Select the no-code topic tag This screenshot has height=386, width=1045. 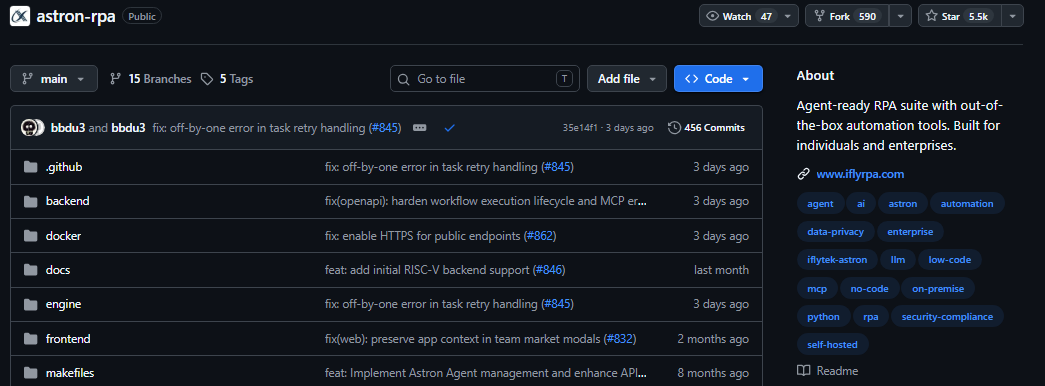(x=869, y=289)
